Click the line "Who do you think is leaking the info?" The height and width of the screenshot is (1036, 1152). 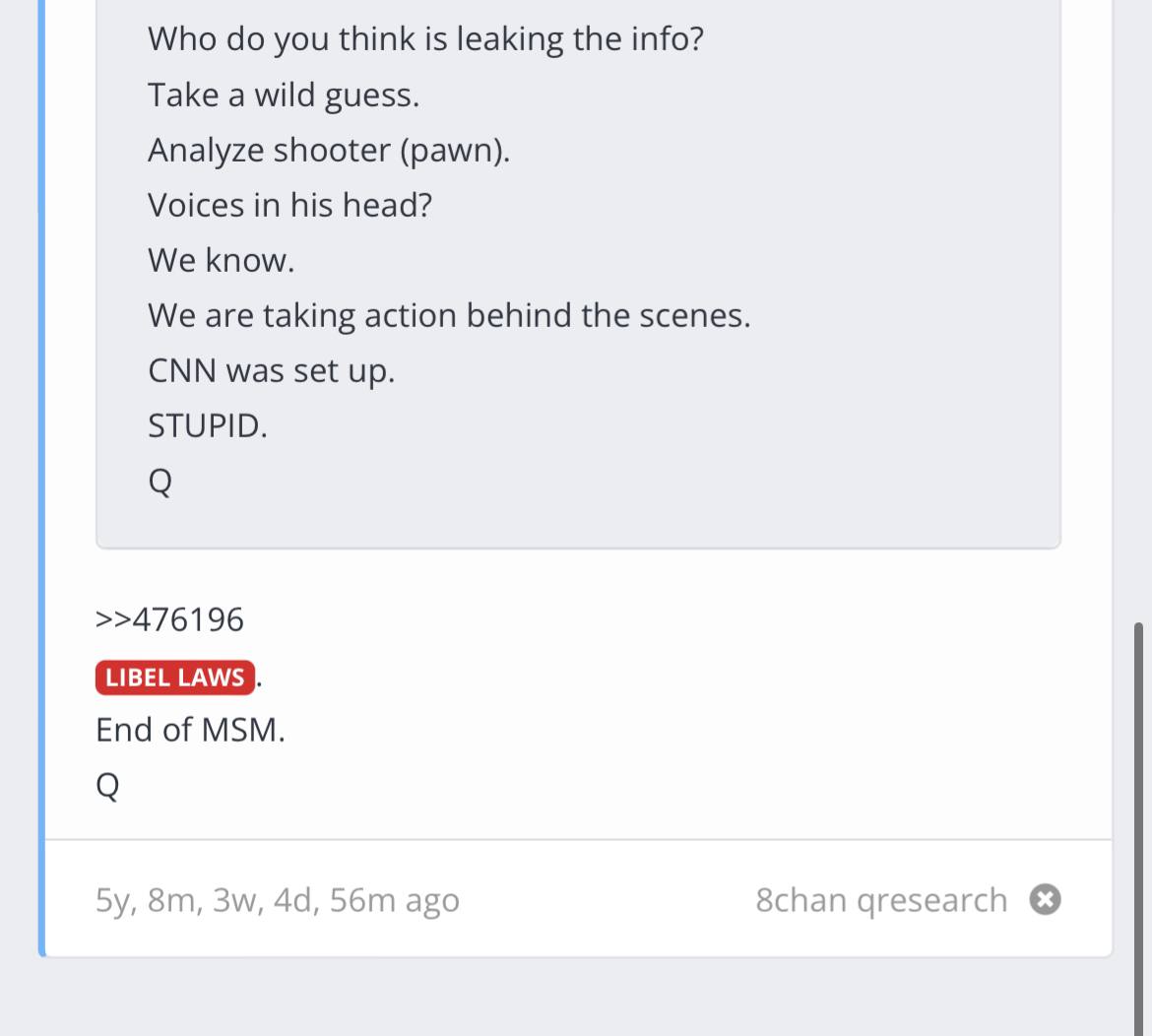tap(425, 39)
